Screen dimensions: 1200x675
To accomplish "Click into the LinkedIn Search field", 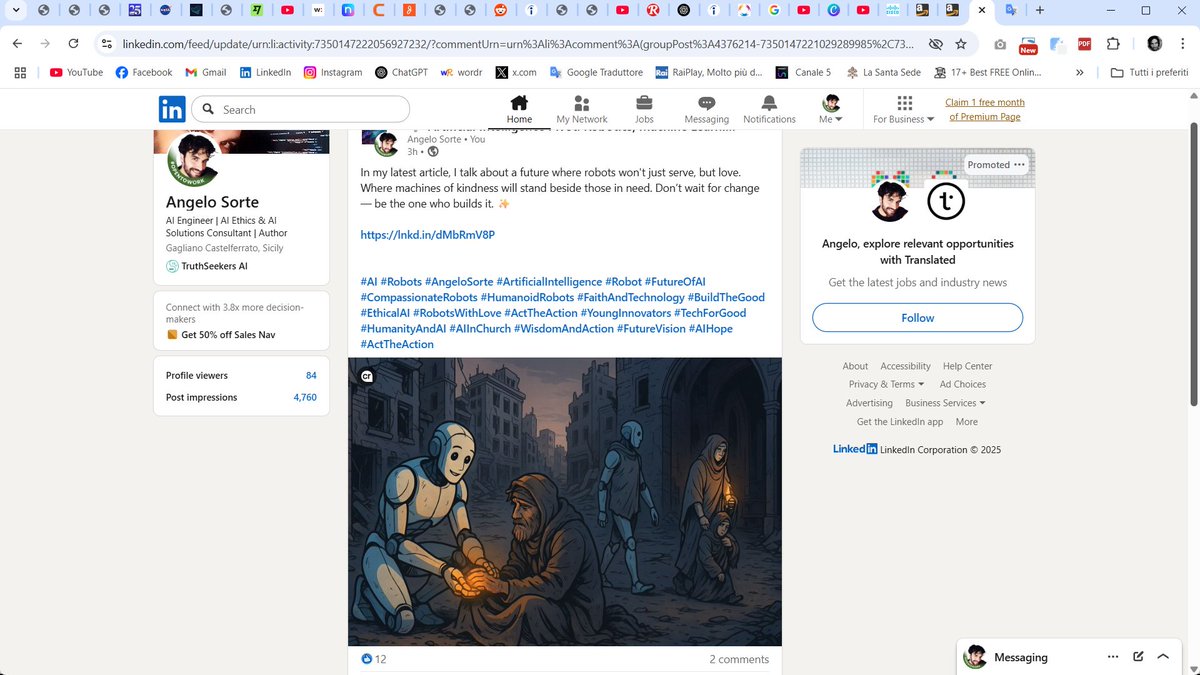I will [300, 109].
